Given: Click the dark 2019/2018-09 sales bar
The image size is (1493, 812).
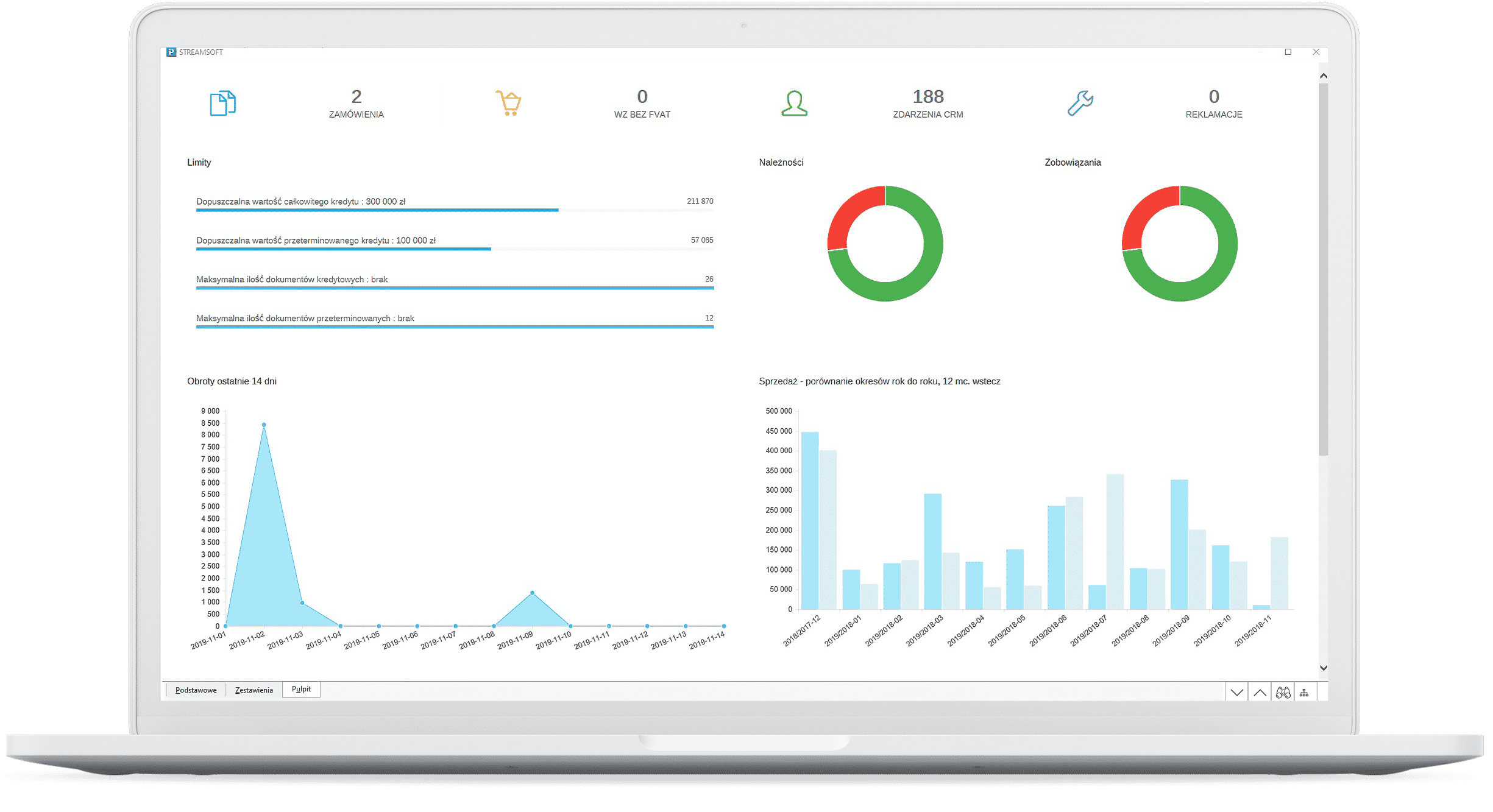Looking at the screenshot, I should (x=1179, y=545).
